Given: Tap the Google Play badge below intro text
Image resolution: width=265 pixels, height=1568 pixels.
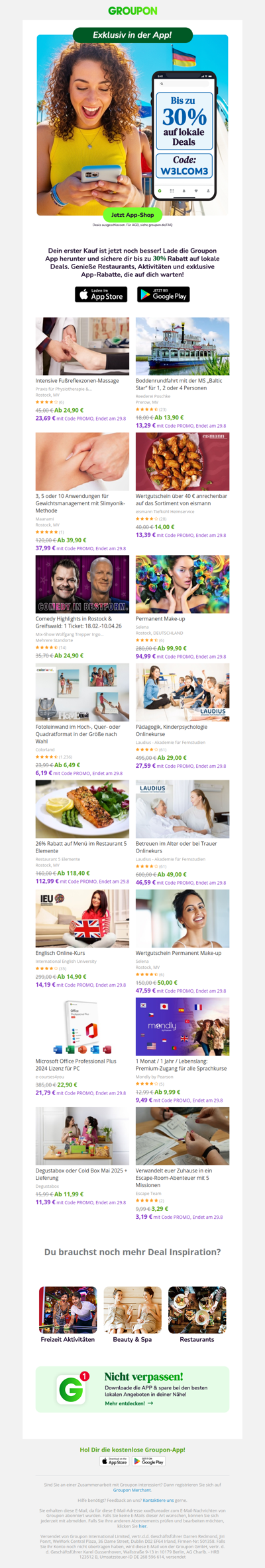Looking at the screenshot, I should click(x=163, y=294).
